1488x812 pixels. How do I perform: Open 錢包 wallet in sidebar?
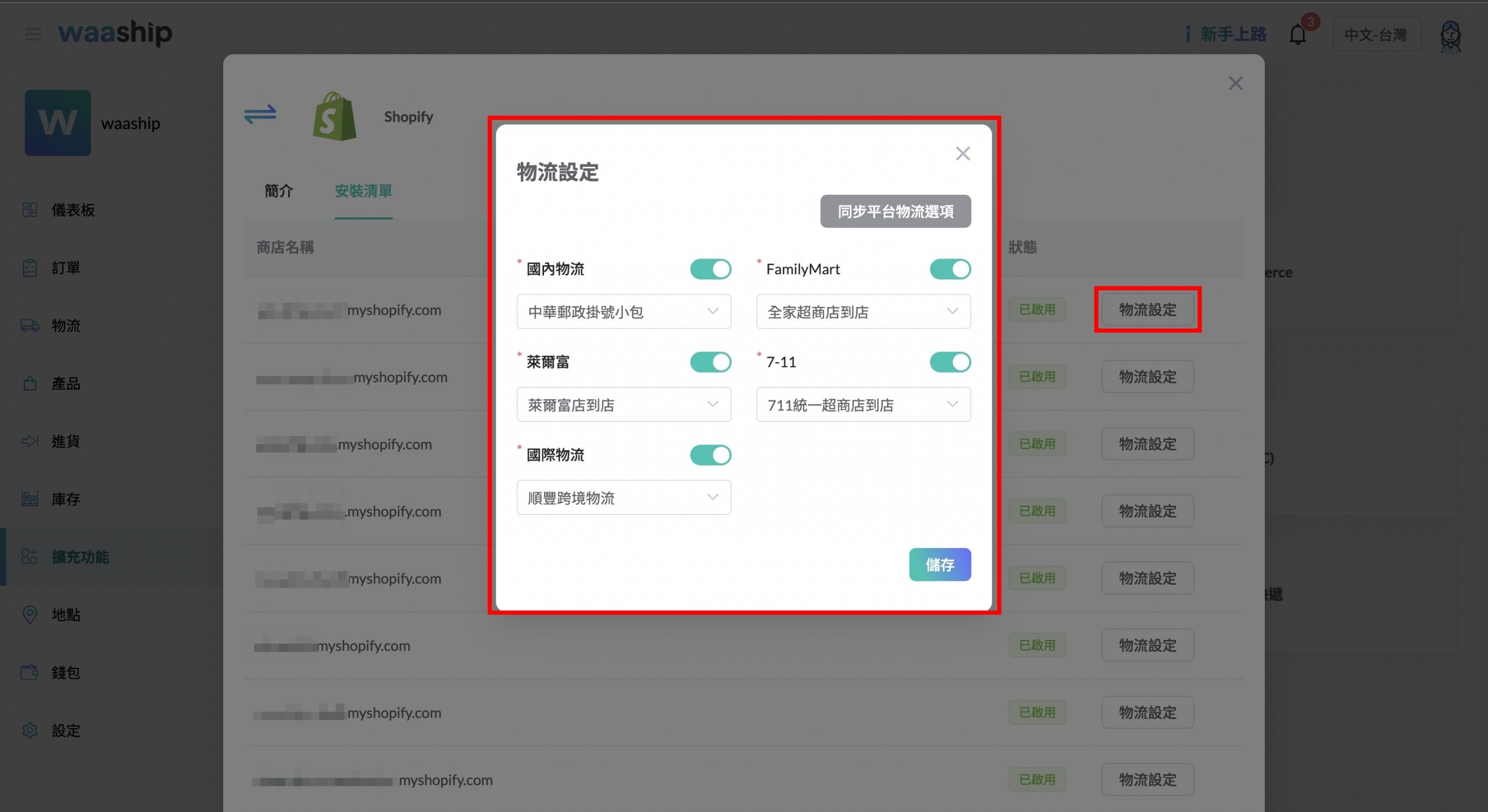(65, 673)
